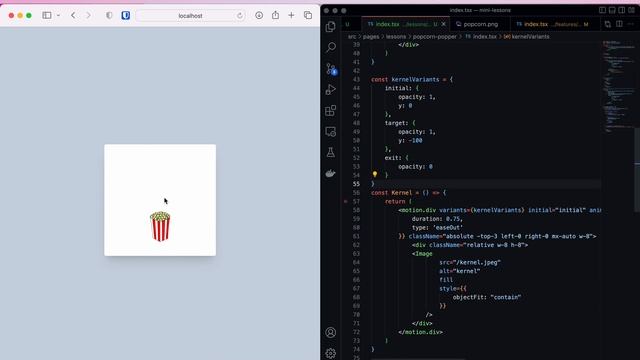
Task: Open the 'kernelVariants' breadcrumb symbol
Action: [x=527, y=37]
